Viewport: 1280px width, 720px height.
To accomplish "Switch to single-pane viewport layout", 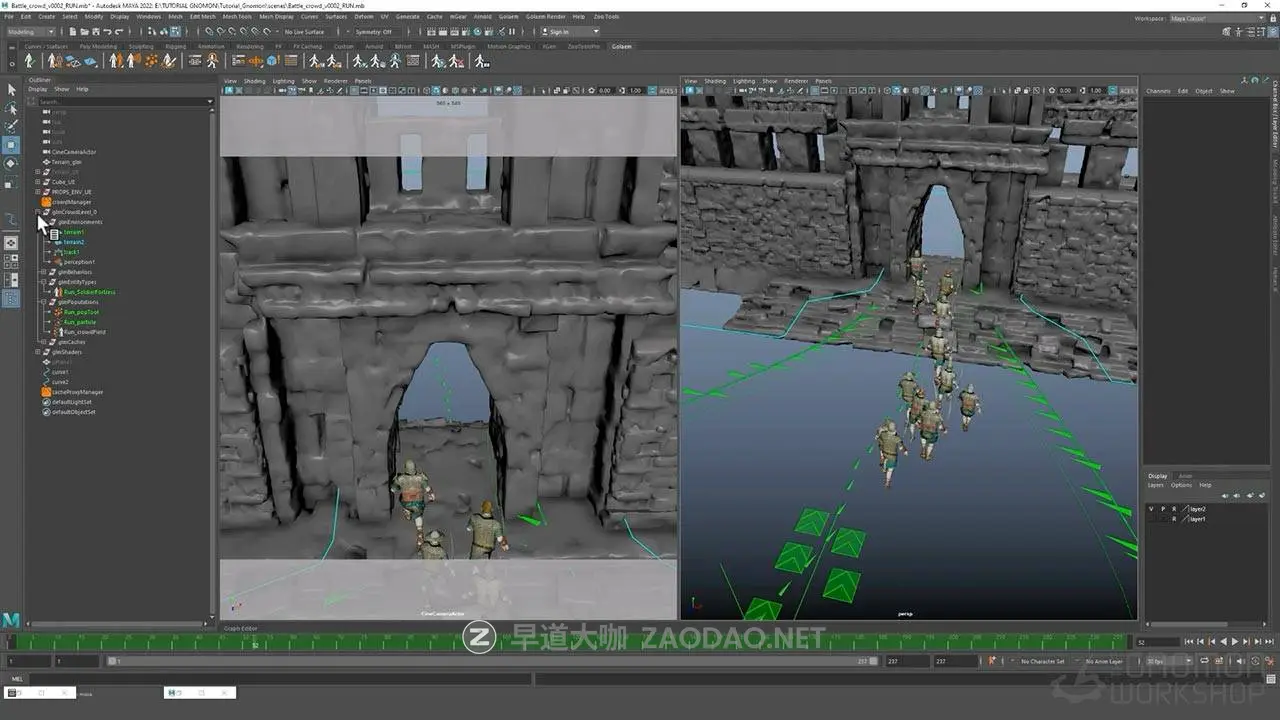I will (12, 242).
